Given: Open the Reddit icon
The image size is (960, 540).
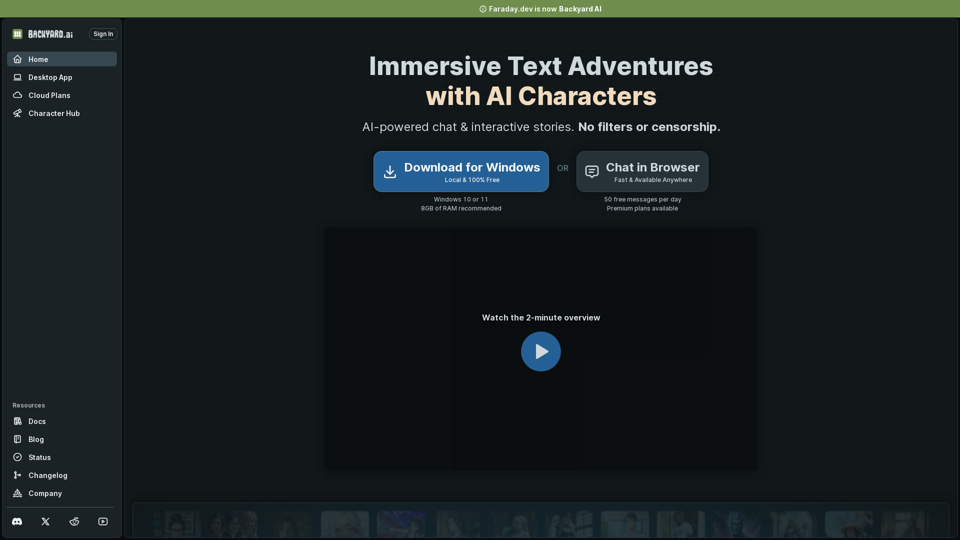Looking at the screenshot, I should (74, 522).
